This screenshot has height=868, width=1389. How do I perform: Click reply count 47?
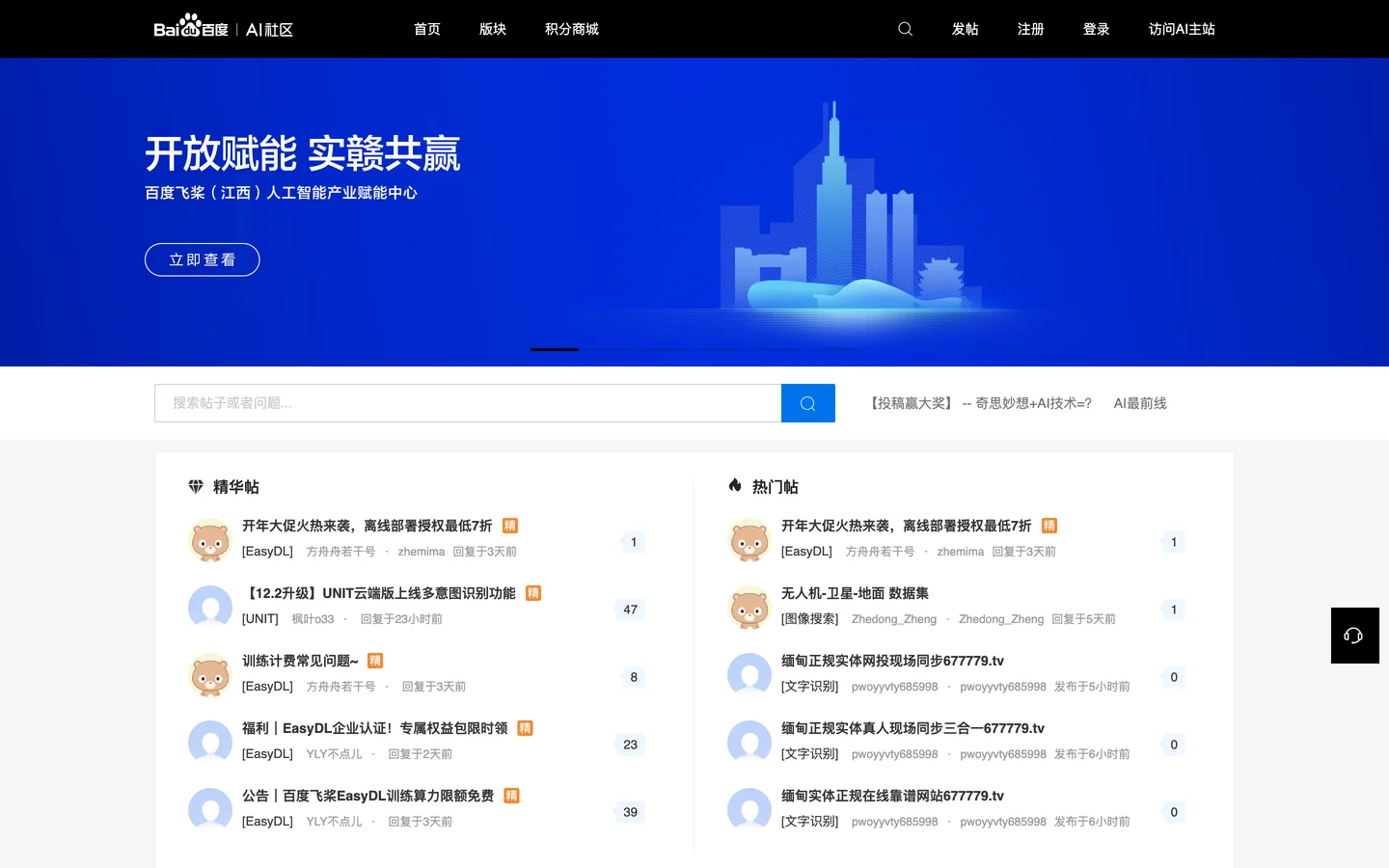(x=630, y=610)
